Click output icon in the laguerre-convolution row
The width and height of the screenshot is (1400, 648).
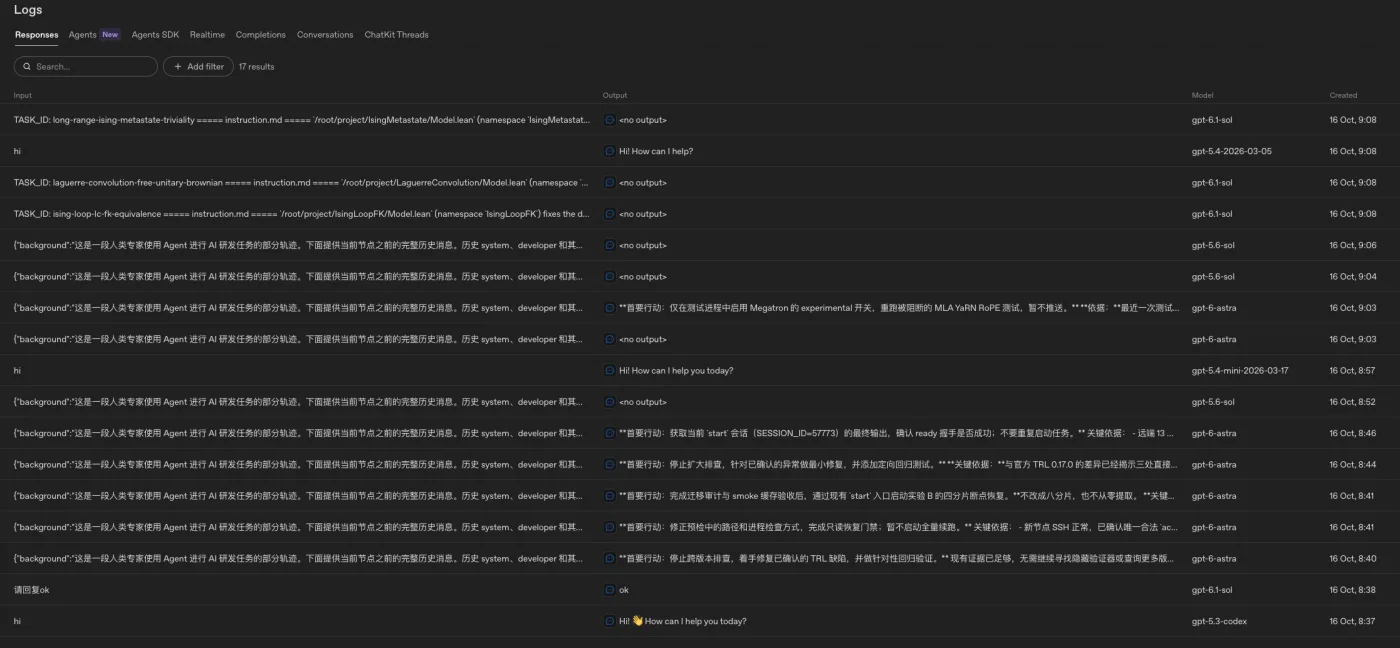coord(610,183)
